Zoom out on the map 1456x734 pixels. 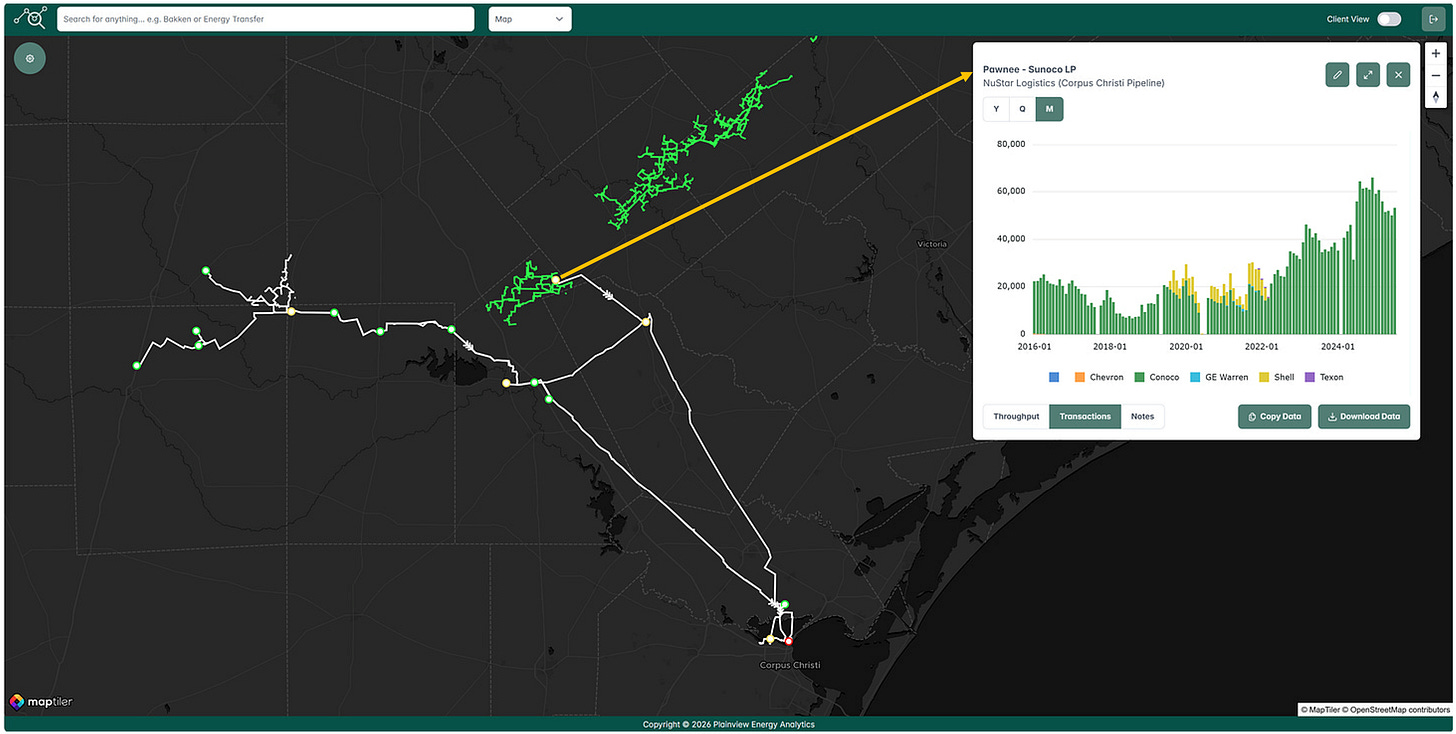pos(1436,75)
